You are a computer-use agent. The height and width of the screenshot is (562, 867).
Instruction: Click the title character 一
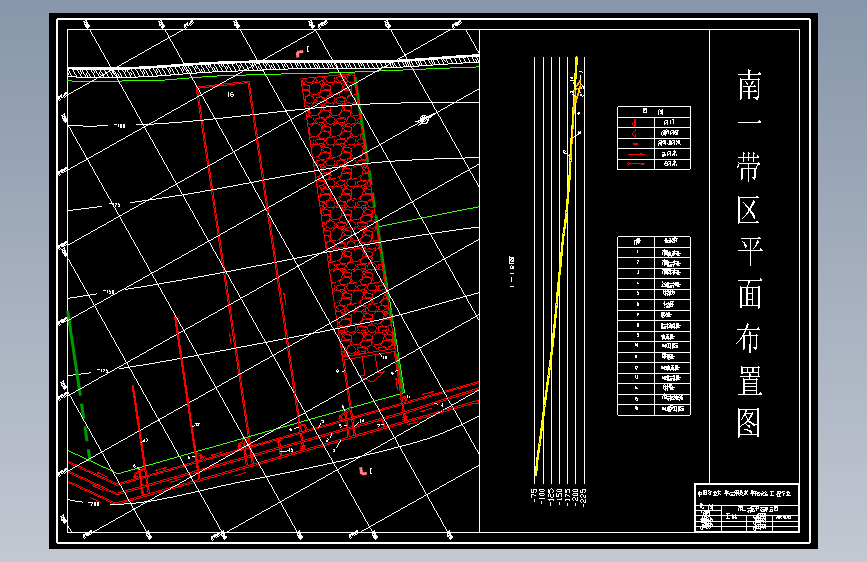(749, 122)
